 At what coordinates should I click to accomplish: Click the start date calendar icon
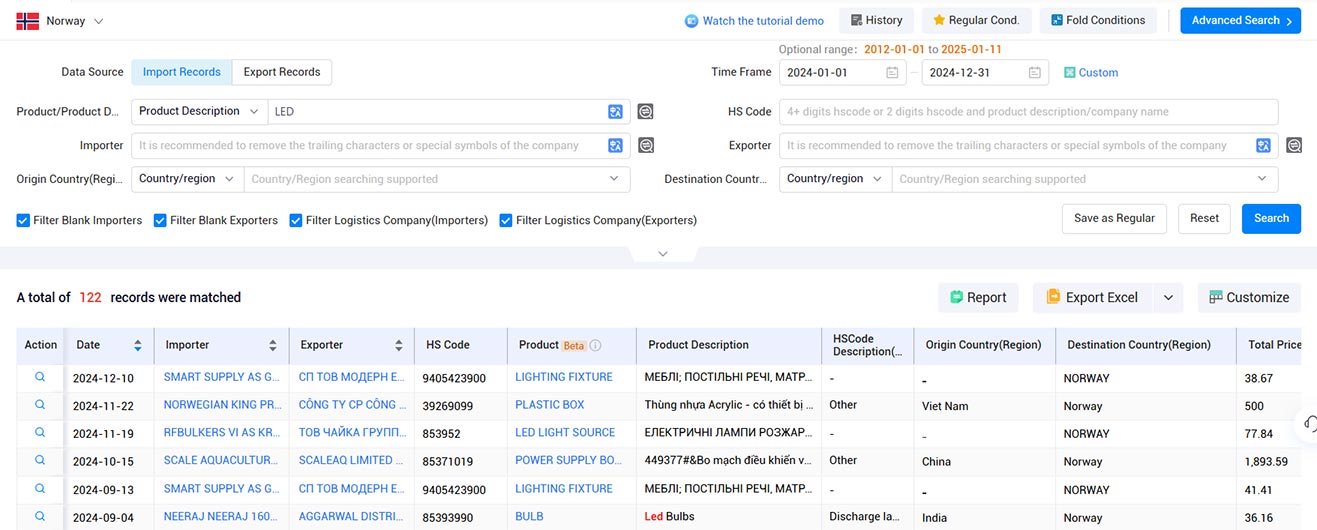[x=892, y=73]
